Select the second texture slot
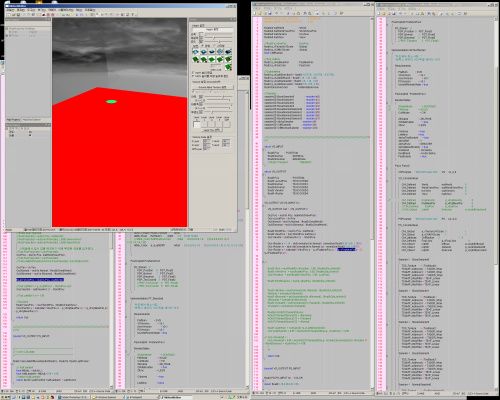 (x=204, y=124)
